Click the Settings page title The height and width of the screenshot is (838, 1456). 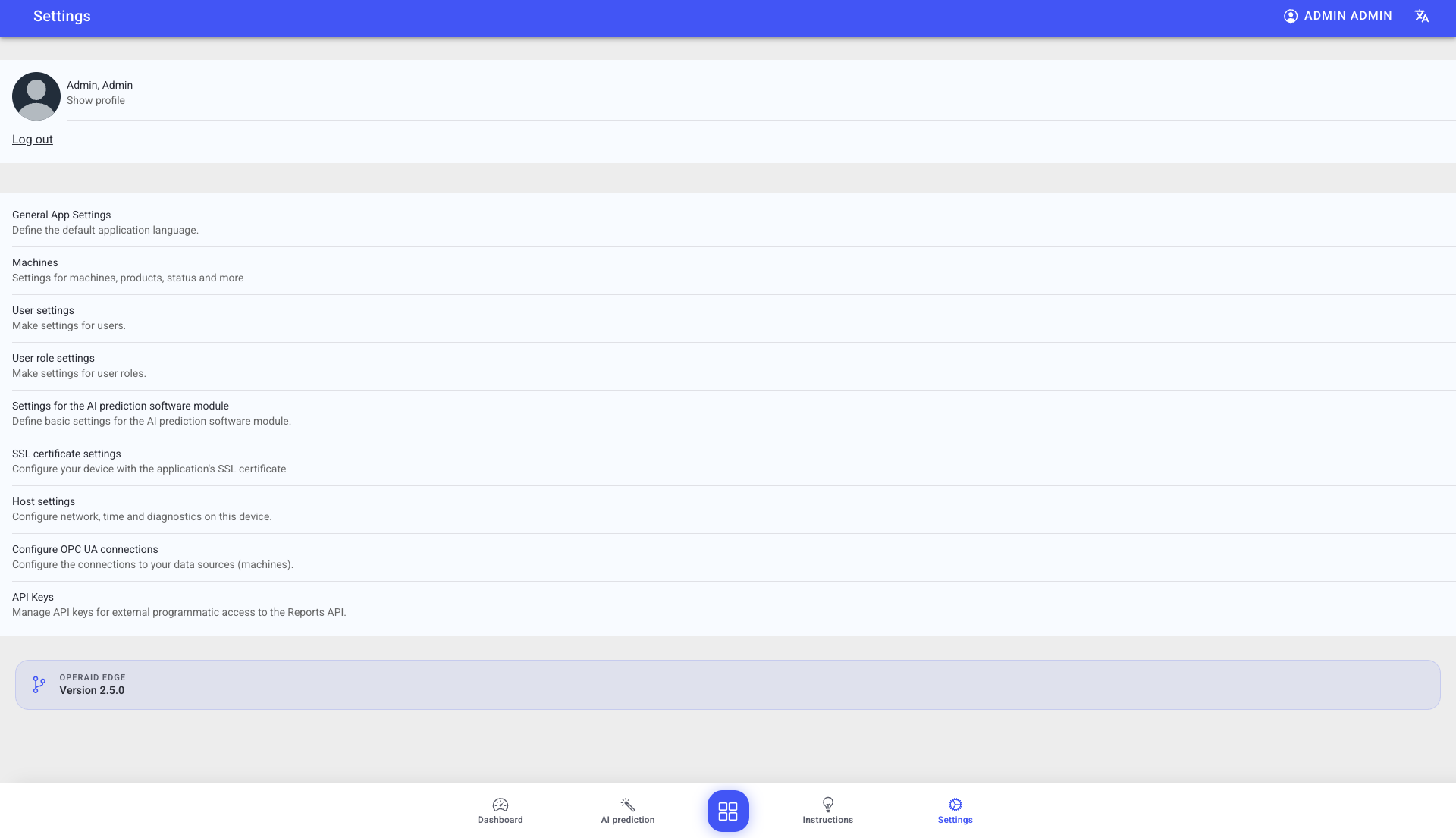coord(62,16)
